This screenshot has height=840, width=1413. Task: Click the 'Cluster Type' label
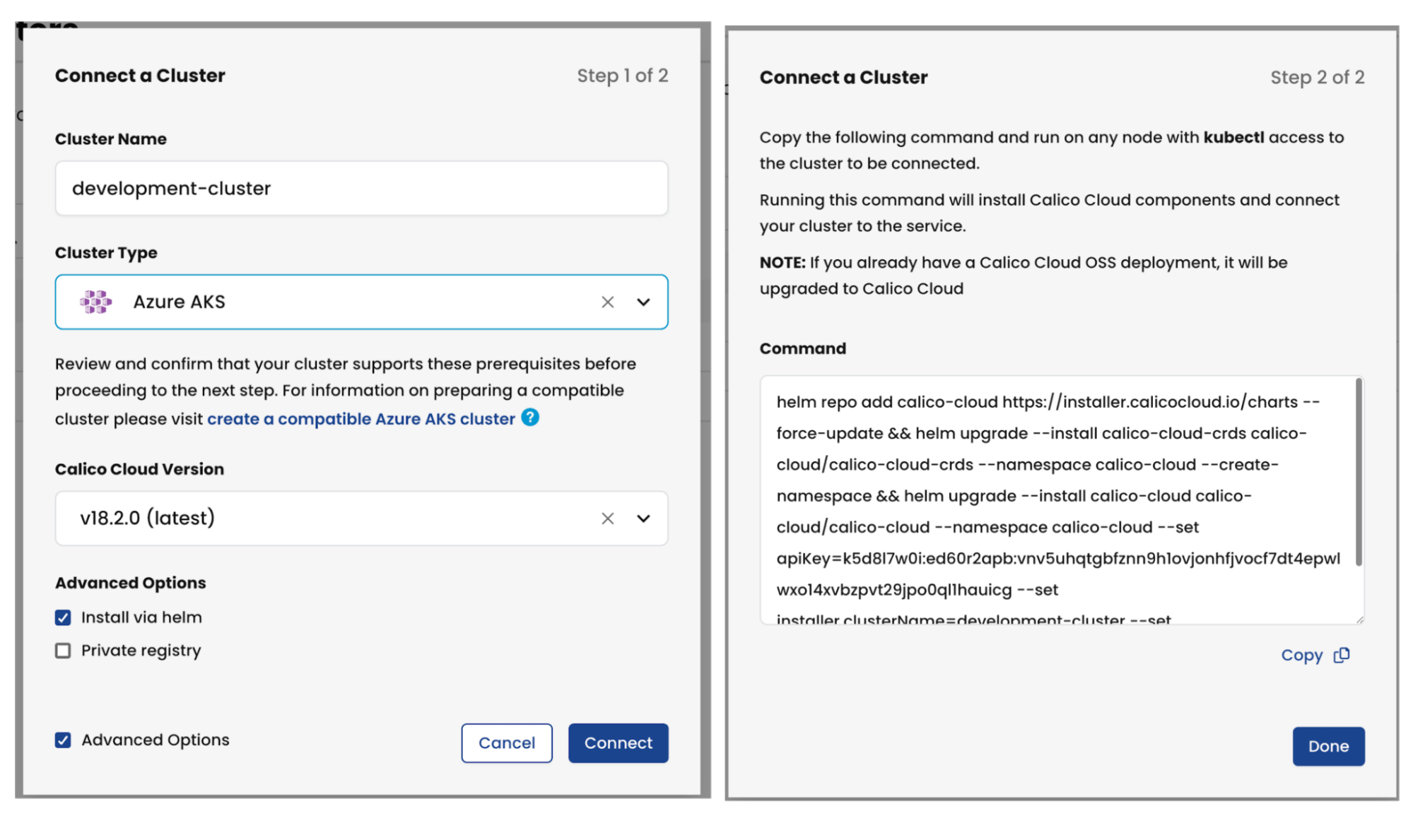(x=106, y=253)
